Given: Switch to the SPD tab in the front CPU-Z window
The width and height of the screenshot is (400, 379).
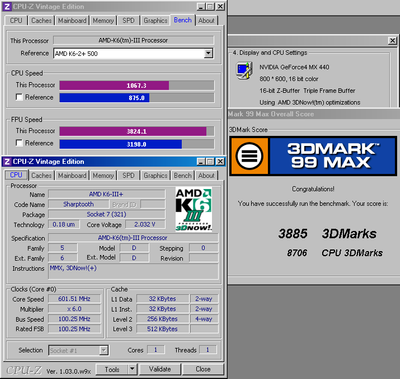Looking at the screenshot, I should [x=128, y=175].
